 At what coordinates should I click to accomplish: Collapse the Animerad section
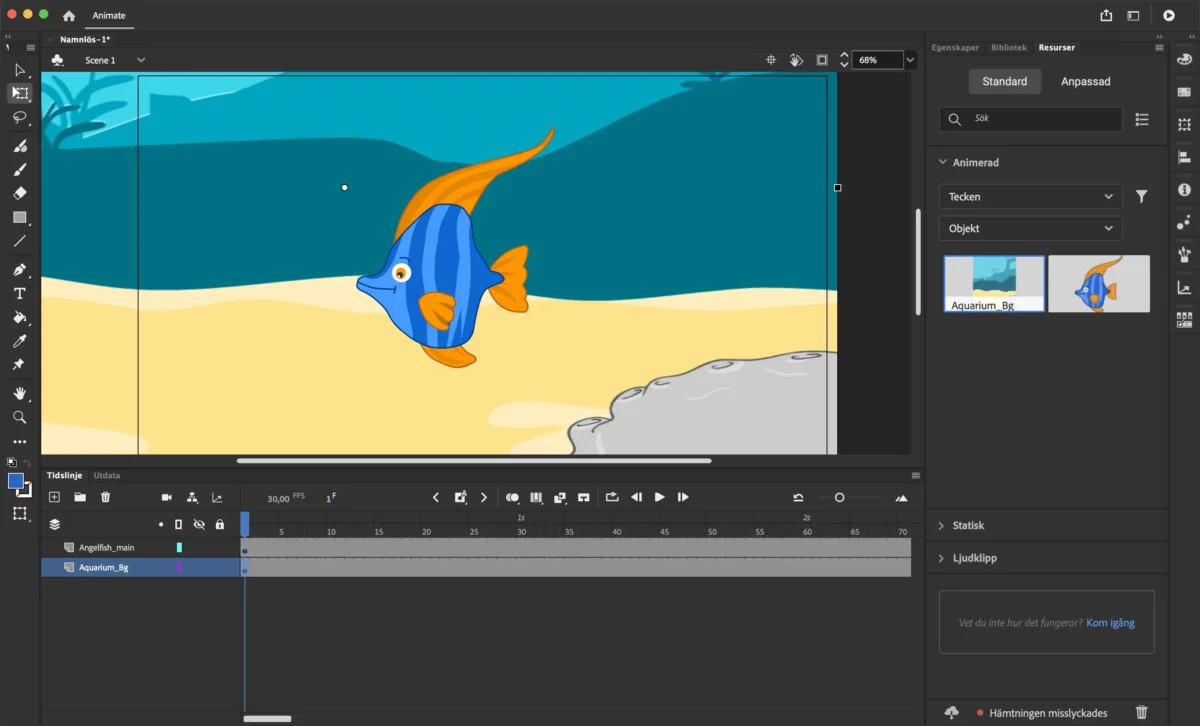[943, 162]
